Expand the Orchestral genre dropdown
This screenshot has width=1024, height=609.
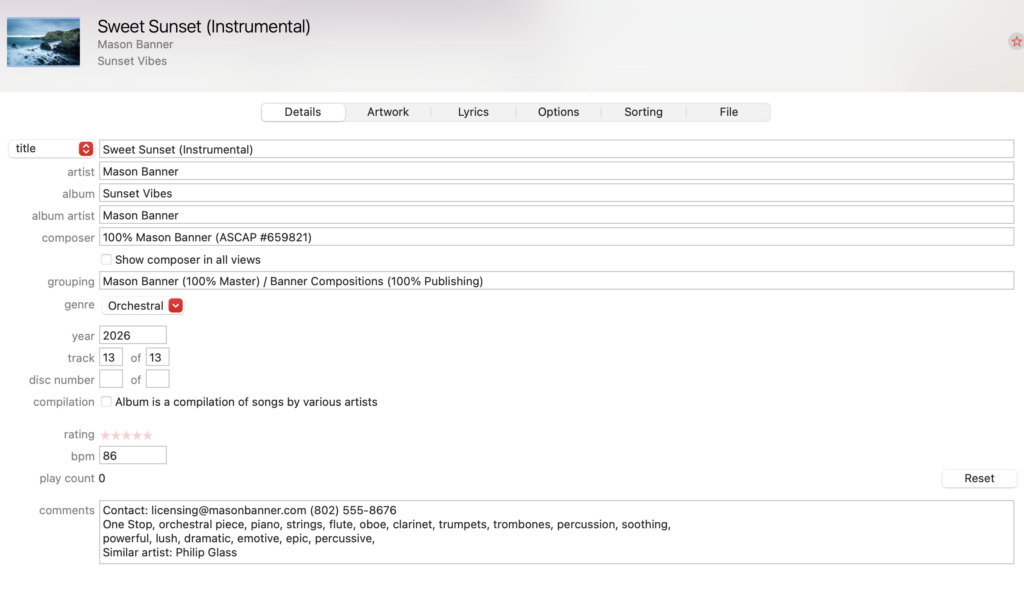[176, 306]
